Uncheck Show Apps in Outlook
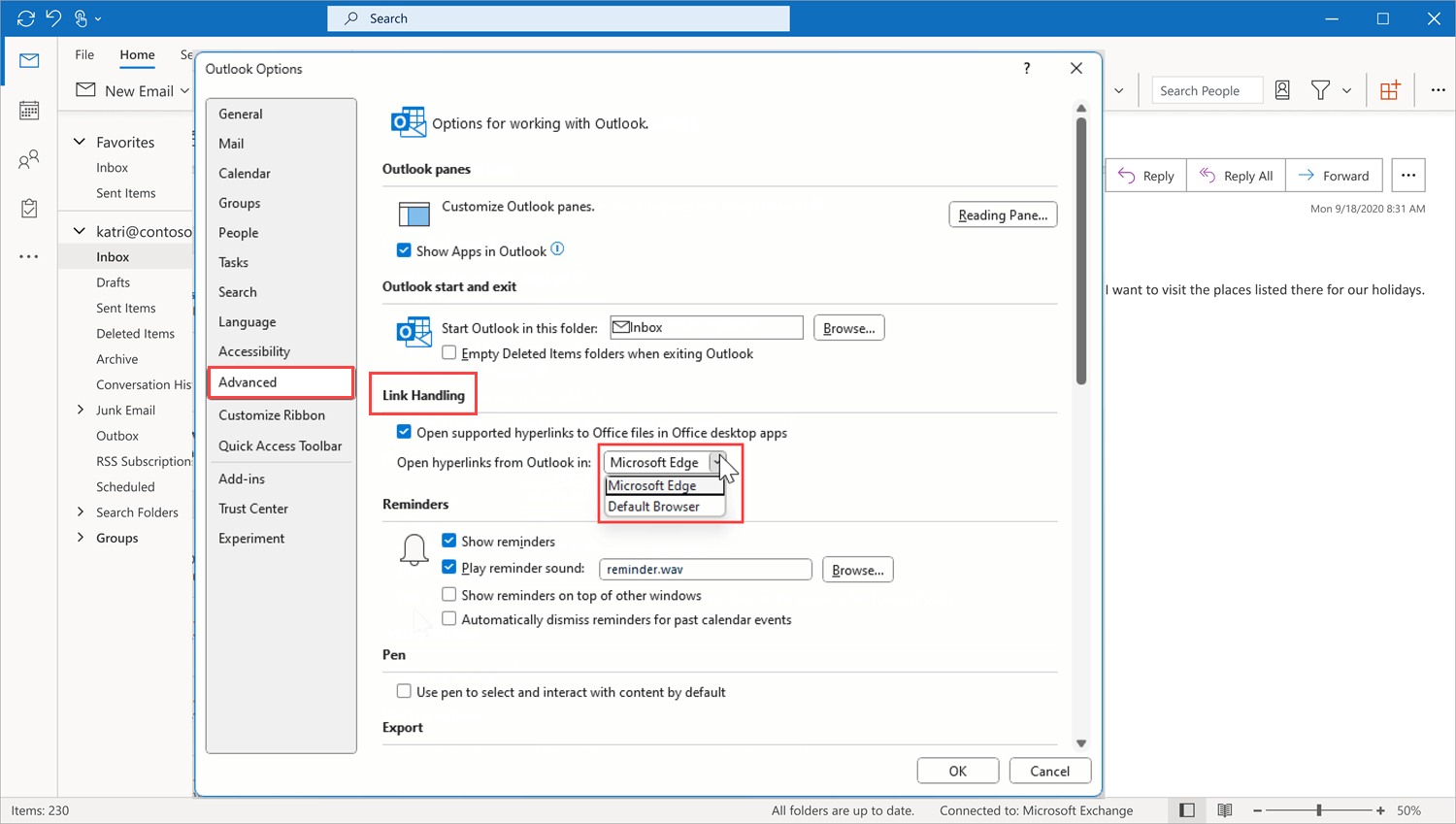 (404, 250)
